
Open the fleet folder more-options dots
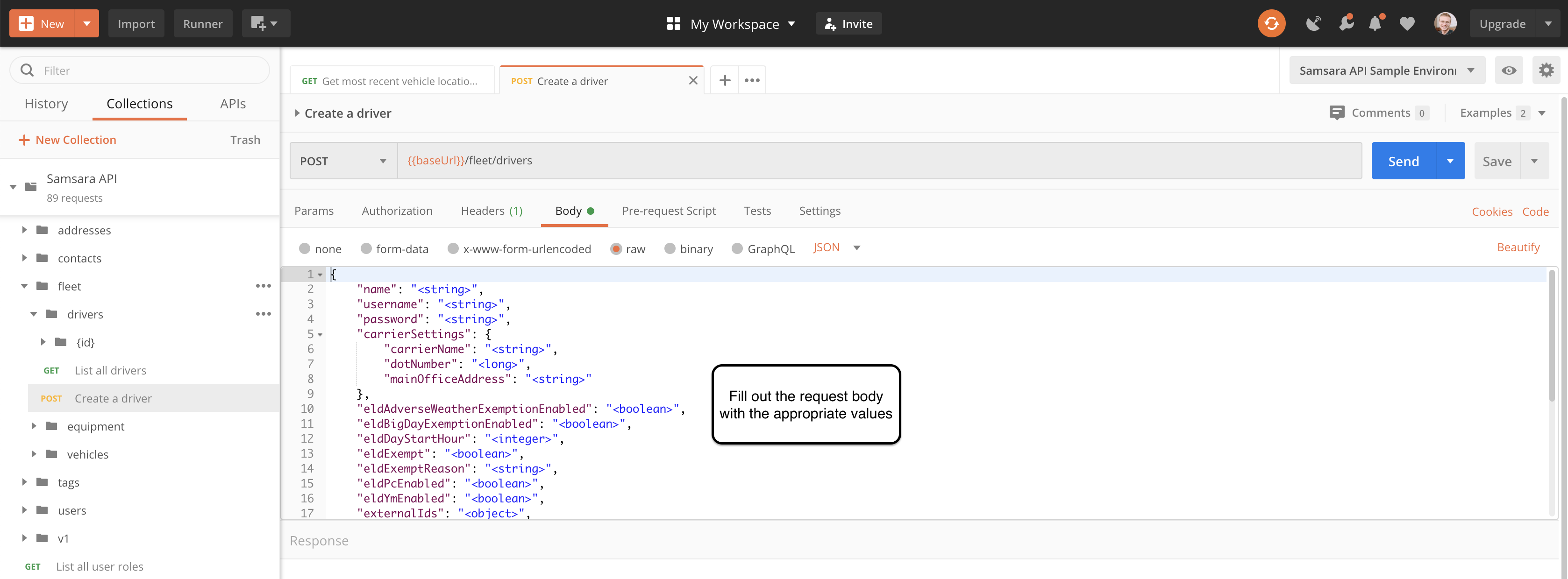(263, 286)
